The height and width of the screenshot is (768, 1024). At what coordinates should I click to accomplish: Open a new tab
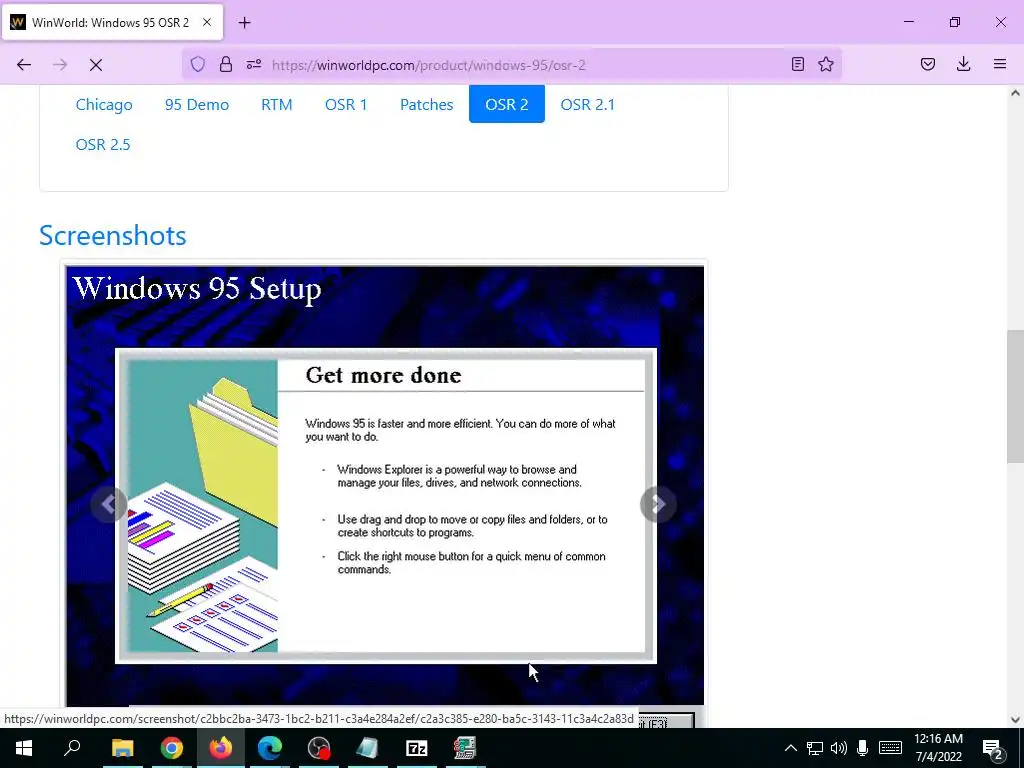pos(244,23)
